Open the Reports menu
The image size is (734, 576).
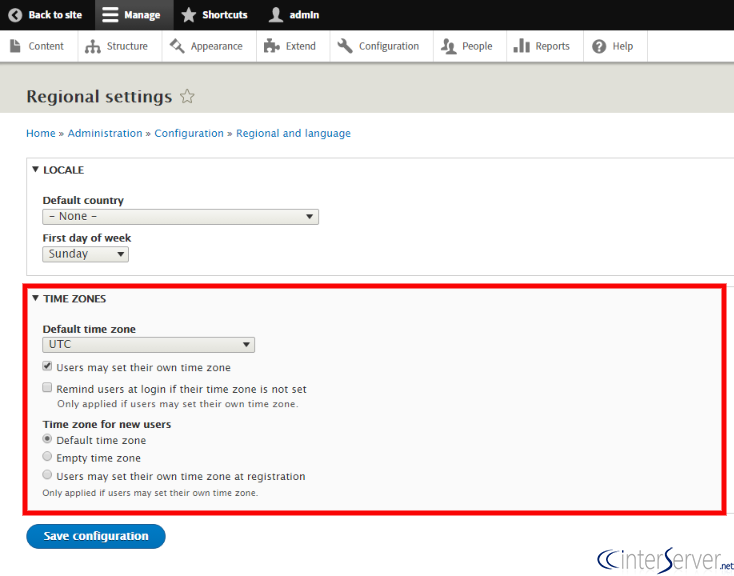(545, 46)
